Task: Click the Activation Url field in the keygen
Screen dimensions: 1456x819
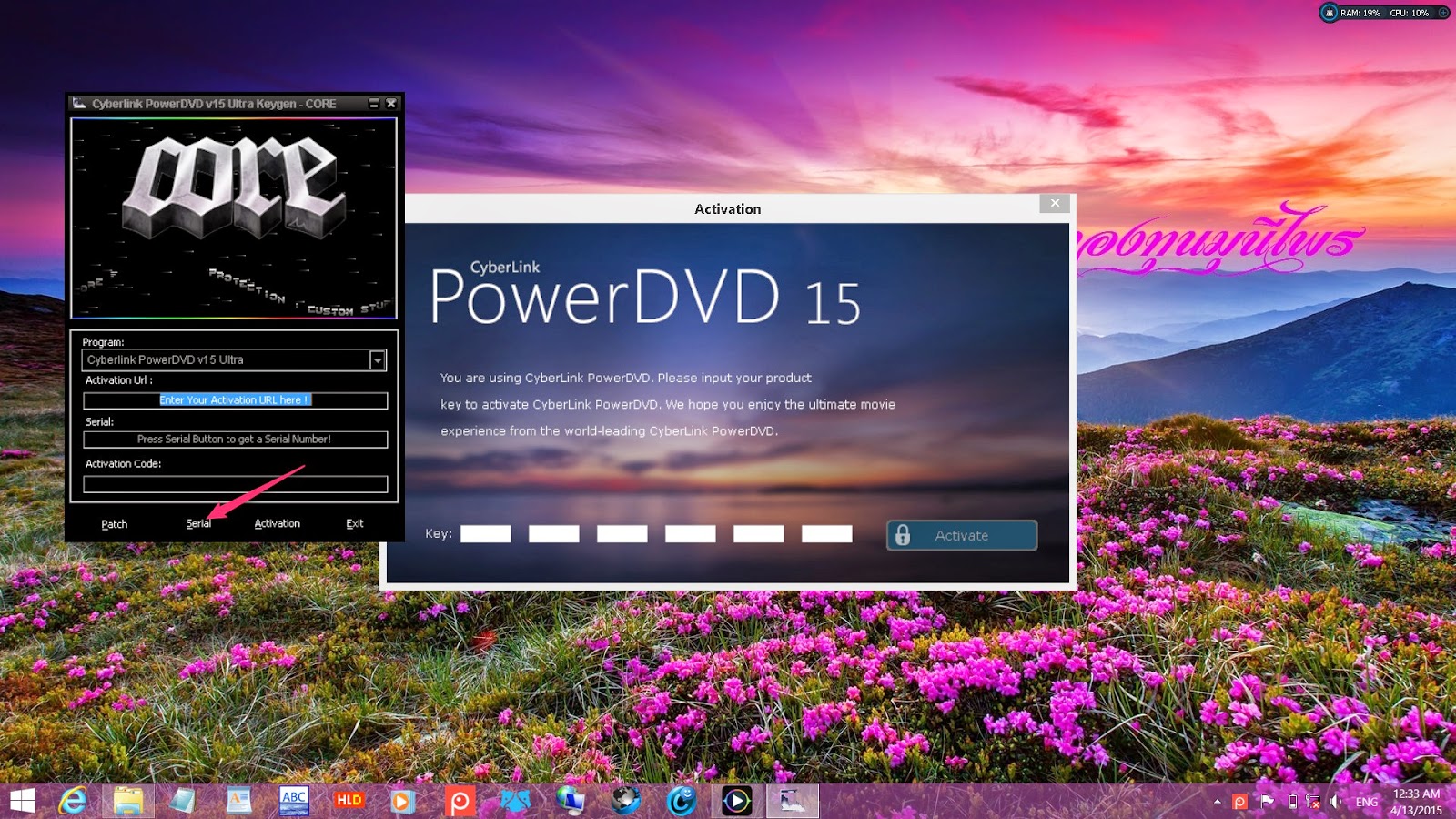Action: (236, 400)
